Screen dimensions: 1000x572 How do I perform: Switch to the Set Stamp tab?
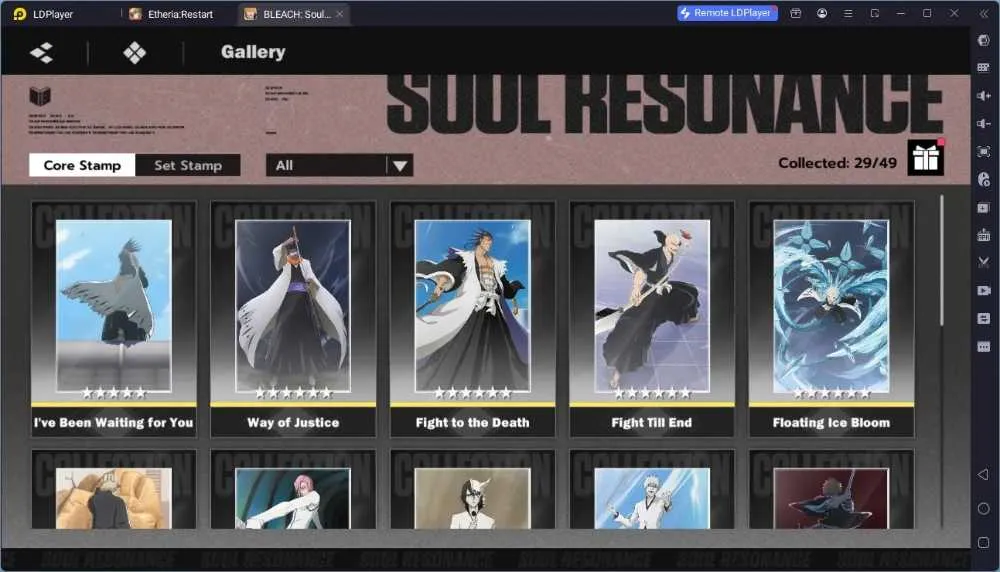[x=188, y=165]
